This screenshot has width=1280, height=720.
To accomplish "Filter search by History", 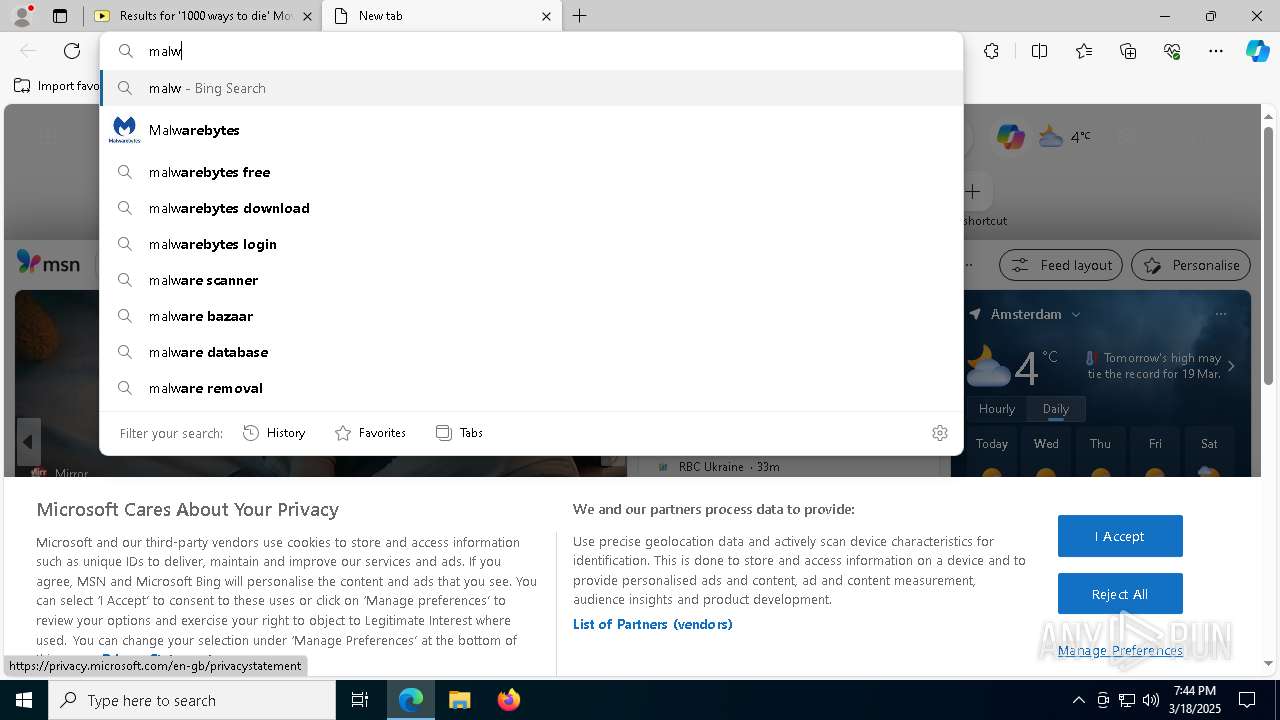I will 274,433.
